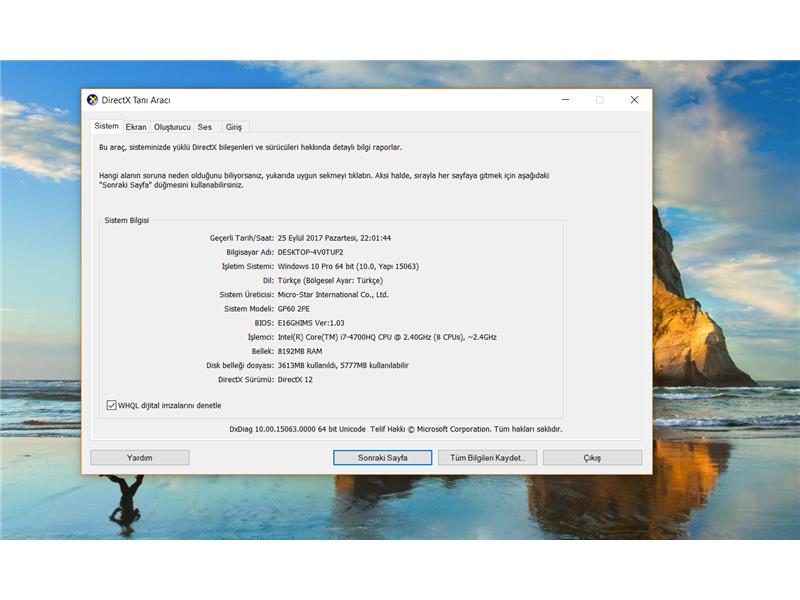Switch to the Ses tab

(205, 127)
